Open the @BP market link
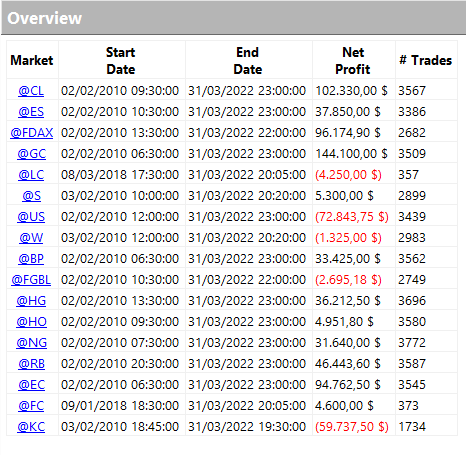The width and height of the screenshot is (466, 455). [x=31, y=259]
